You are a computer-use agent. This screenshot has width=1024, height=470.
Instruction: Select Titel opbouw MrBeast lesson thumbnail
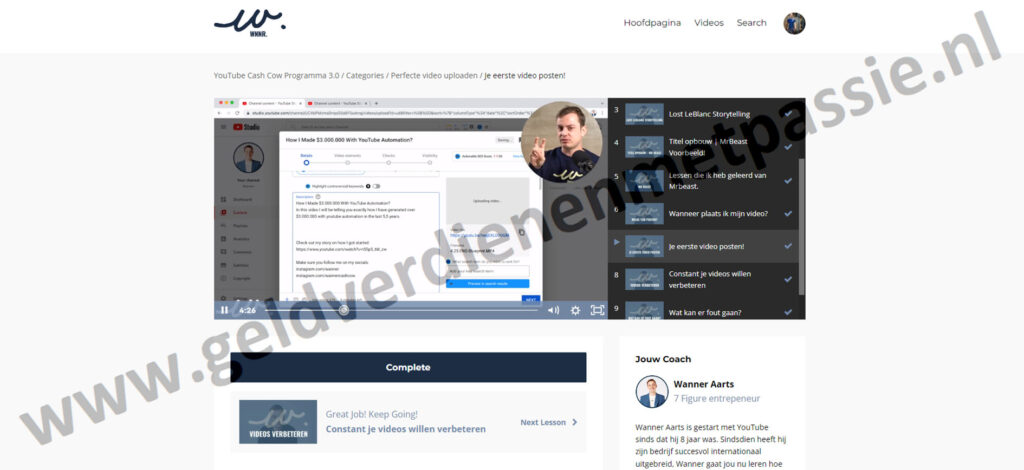click(645, 148)
